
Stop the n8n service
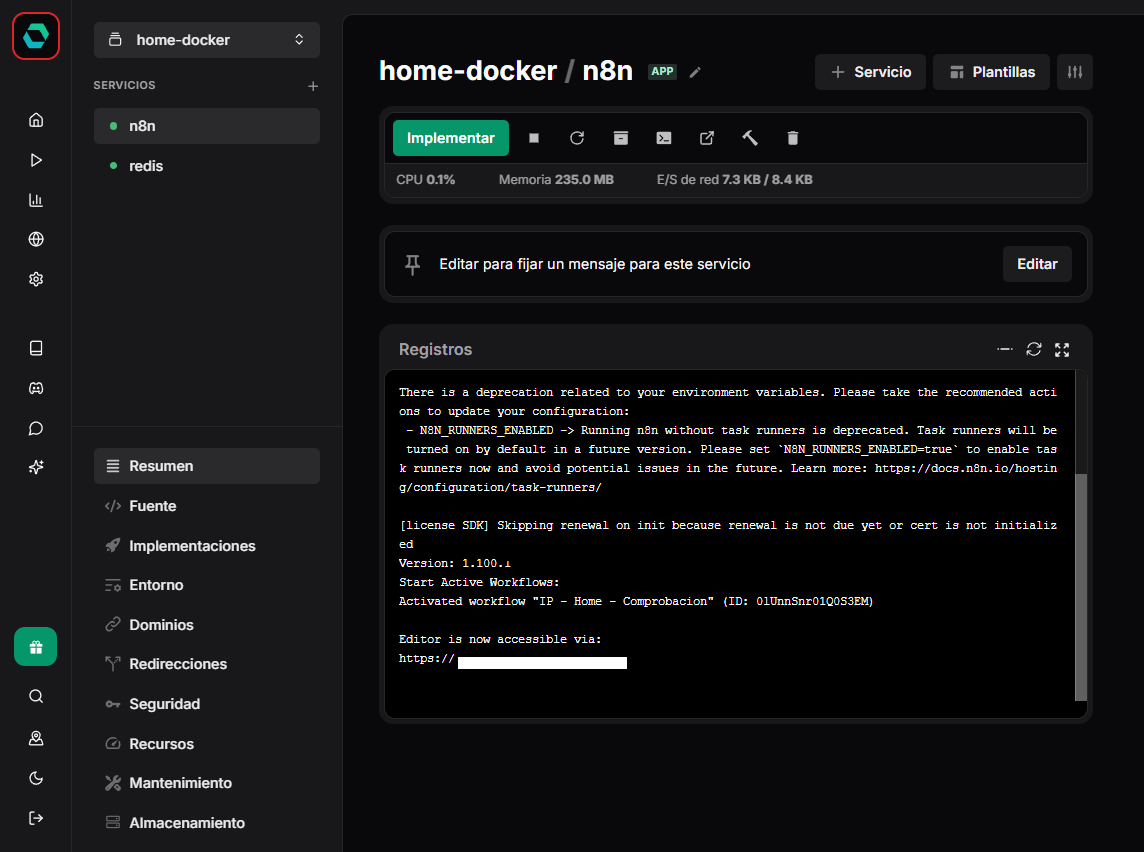(534, 138)
